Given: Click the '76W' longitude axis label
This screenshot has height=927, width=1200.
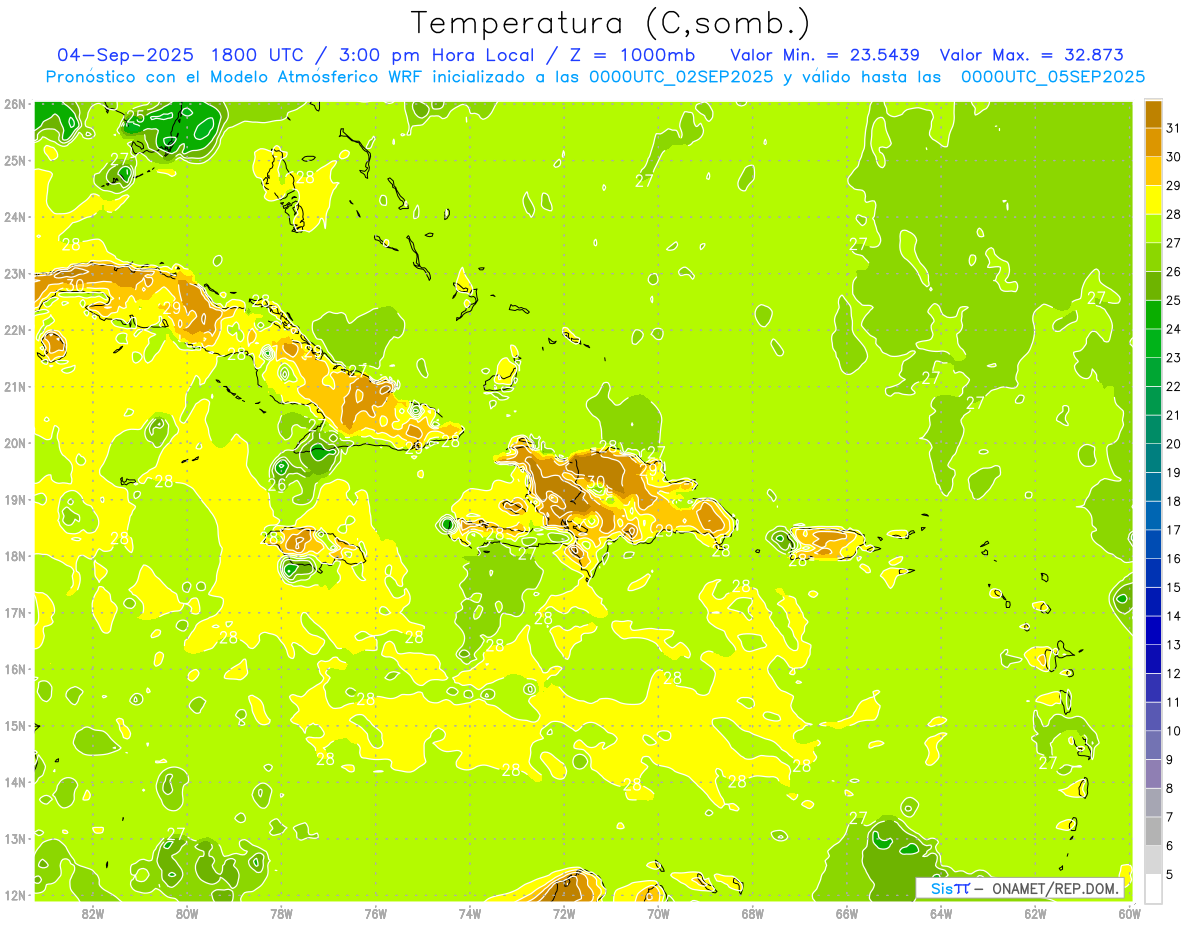Looking at the screenshot, I should click(376, 913).
